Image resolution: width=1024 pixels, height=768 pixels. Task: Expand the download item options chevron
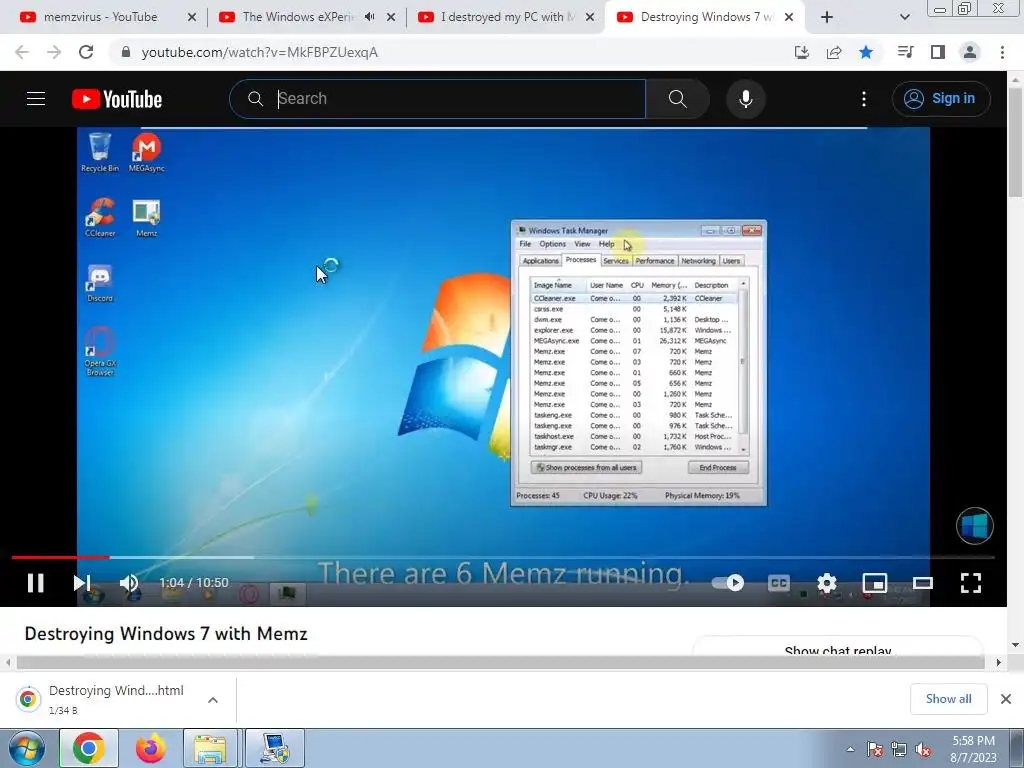(x=213, y=699)
